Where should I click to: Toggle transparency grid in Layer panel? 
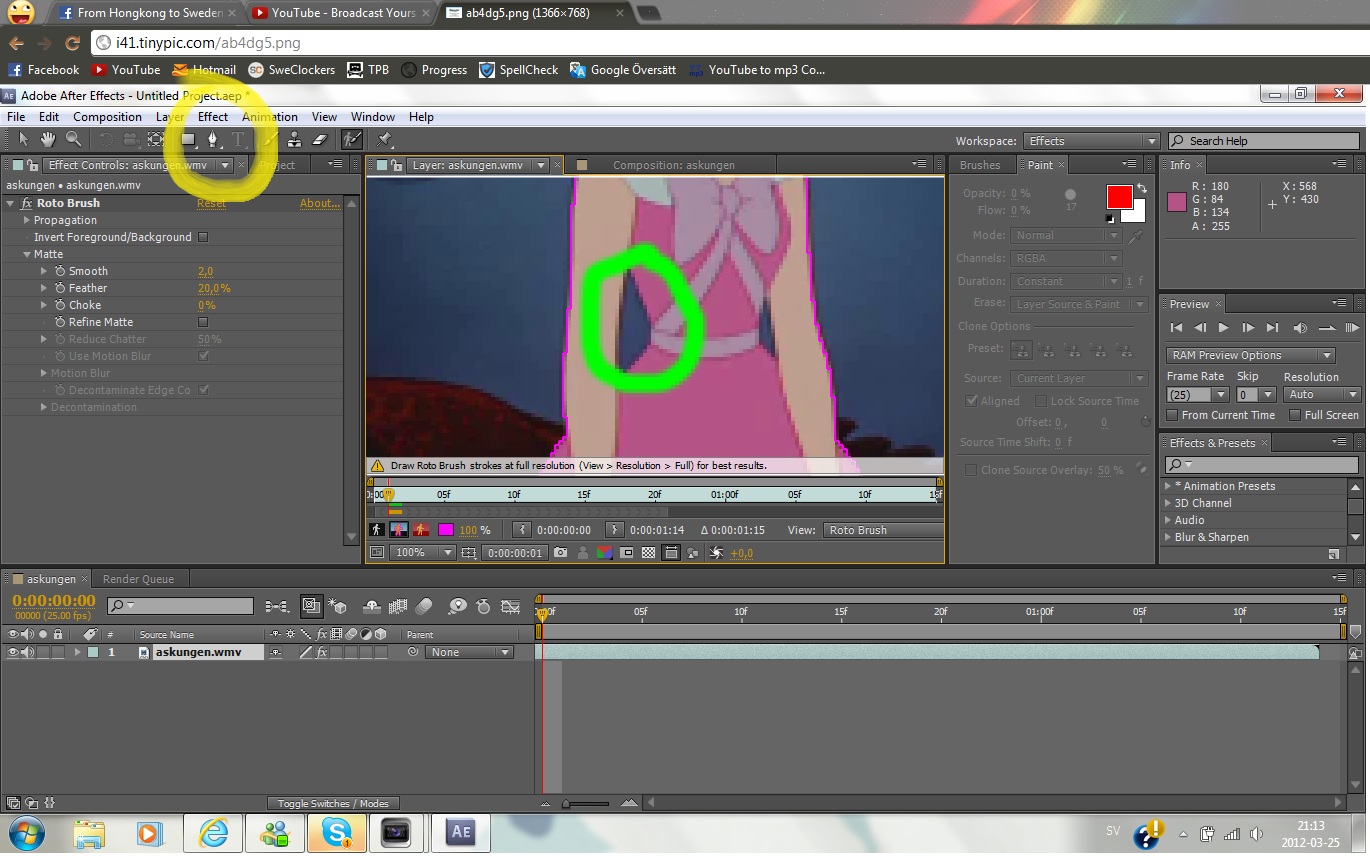648,552
